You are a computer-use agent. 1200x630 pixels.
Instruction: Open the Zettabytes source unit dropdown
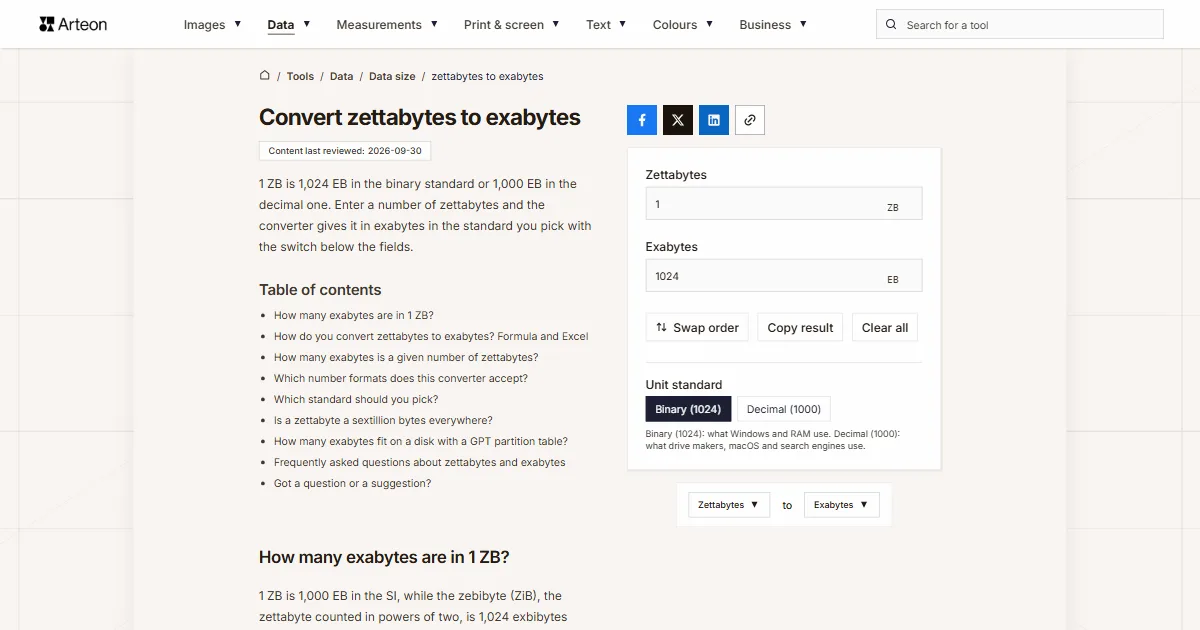(x=729, y=505)
